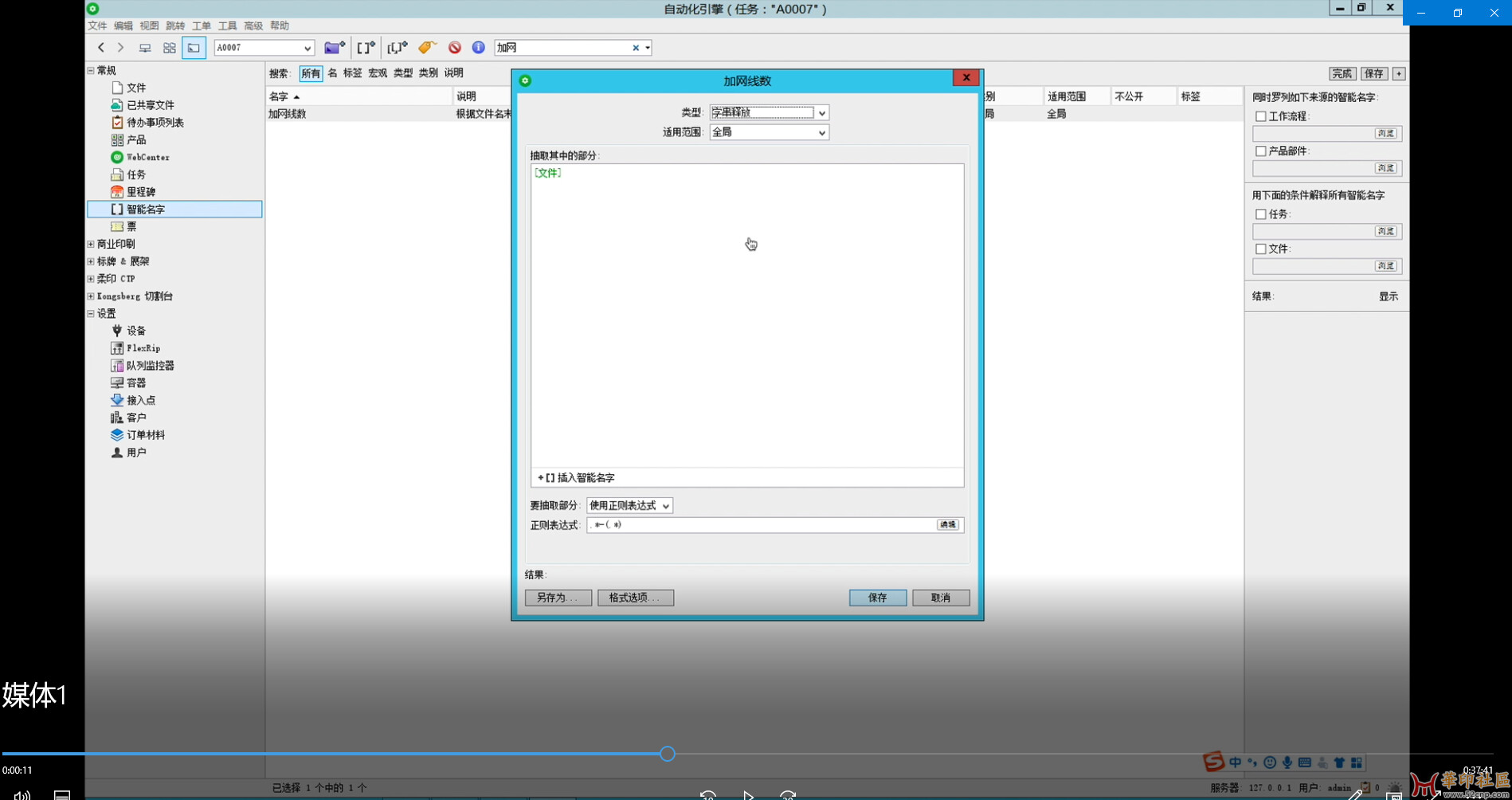This screenshot has width=1512, height=800.
Task: Expand the Kongsberg 切割台 section
Action: coord(91,296)
